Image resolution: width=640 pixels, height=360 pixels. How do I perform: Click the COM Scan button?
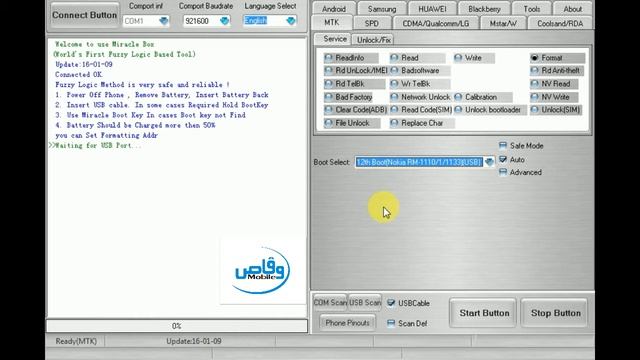tap(330, 302)
